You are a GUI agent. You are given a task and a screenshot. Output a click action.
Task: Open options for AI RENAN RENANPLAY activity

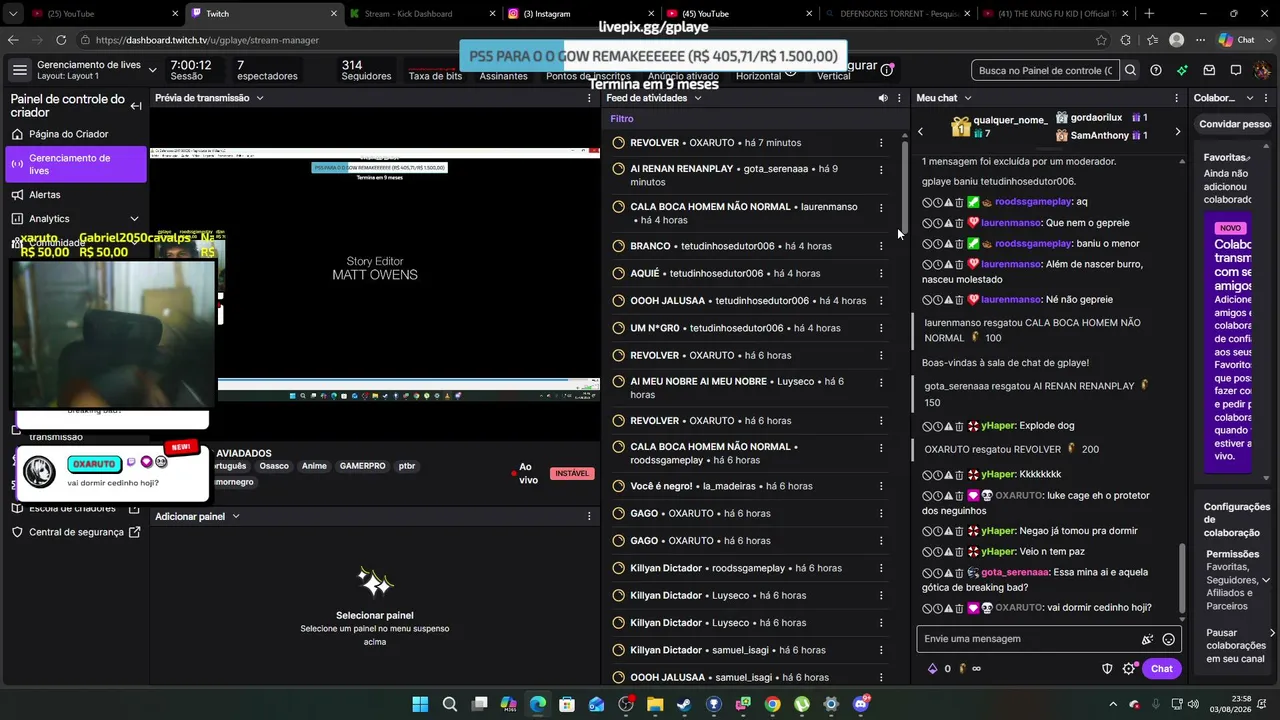pyautogui.click(x=881, y=170)
